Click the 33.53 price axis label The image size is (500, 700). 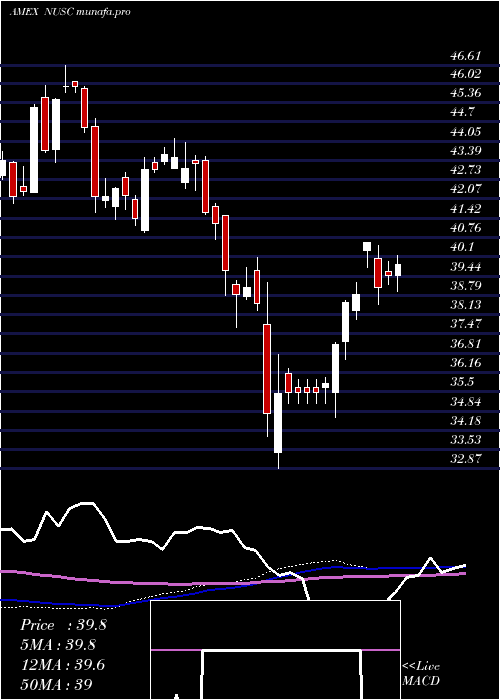point(466,439)
